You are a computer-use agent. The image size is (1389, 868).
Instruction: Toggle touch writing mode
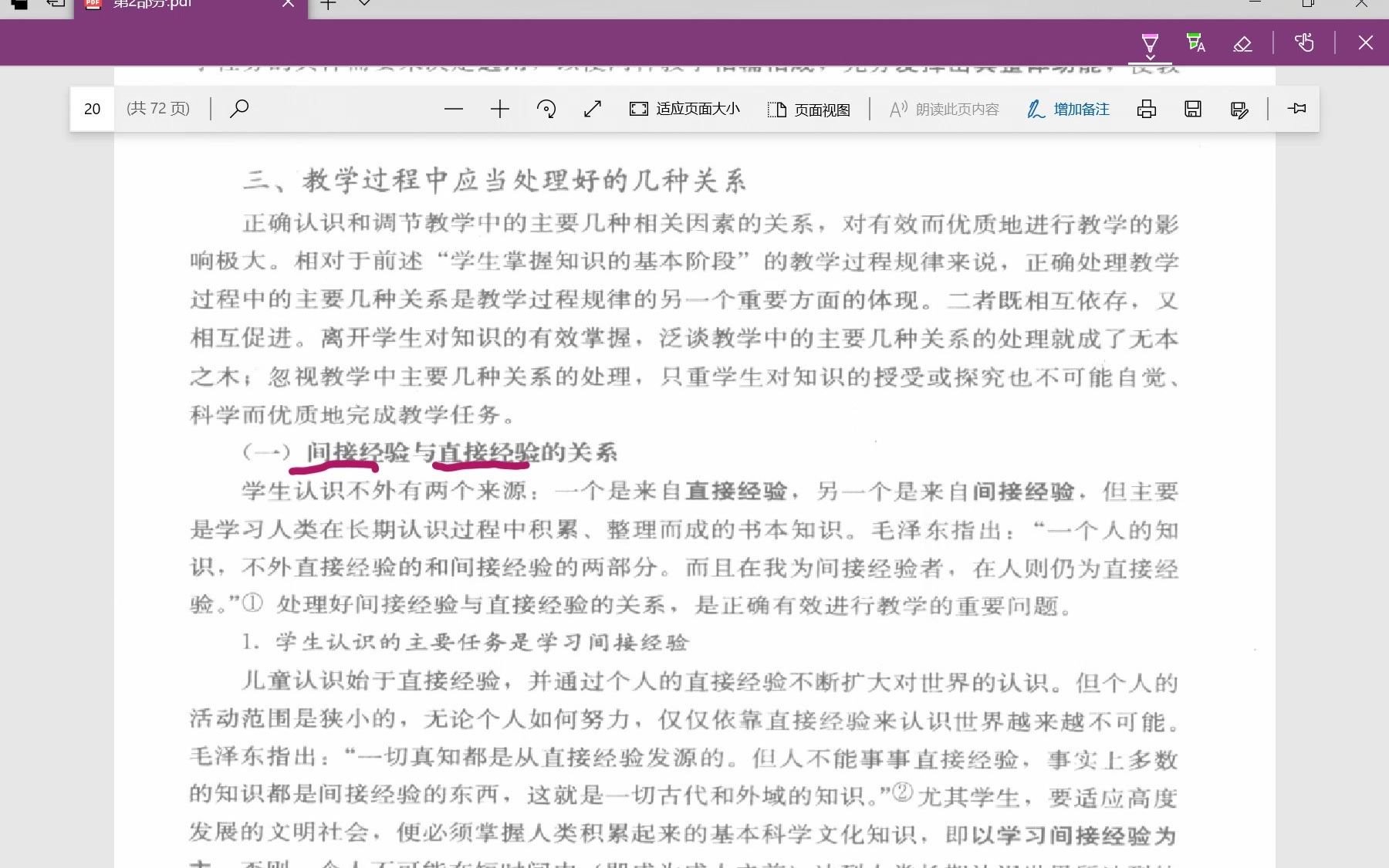pos(1304,42)
